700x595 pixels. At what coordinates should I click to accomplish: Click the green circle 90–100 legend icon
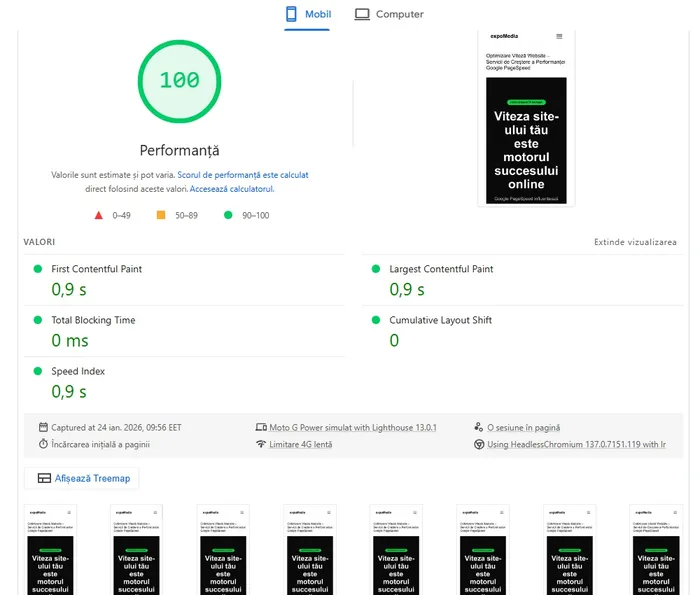tap(228, 215)
